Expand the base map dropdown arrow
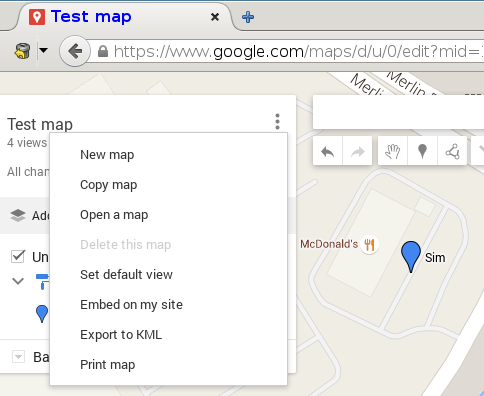Viewport: 484px width, 396px height. [x=18, y=357]
